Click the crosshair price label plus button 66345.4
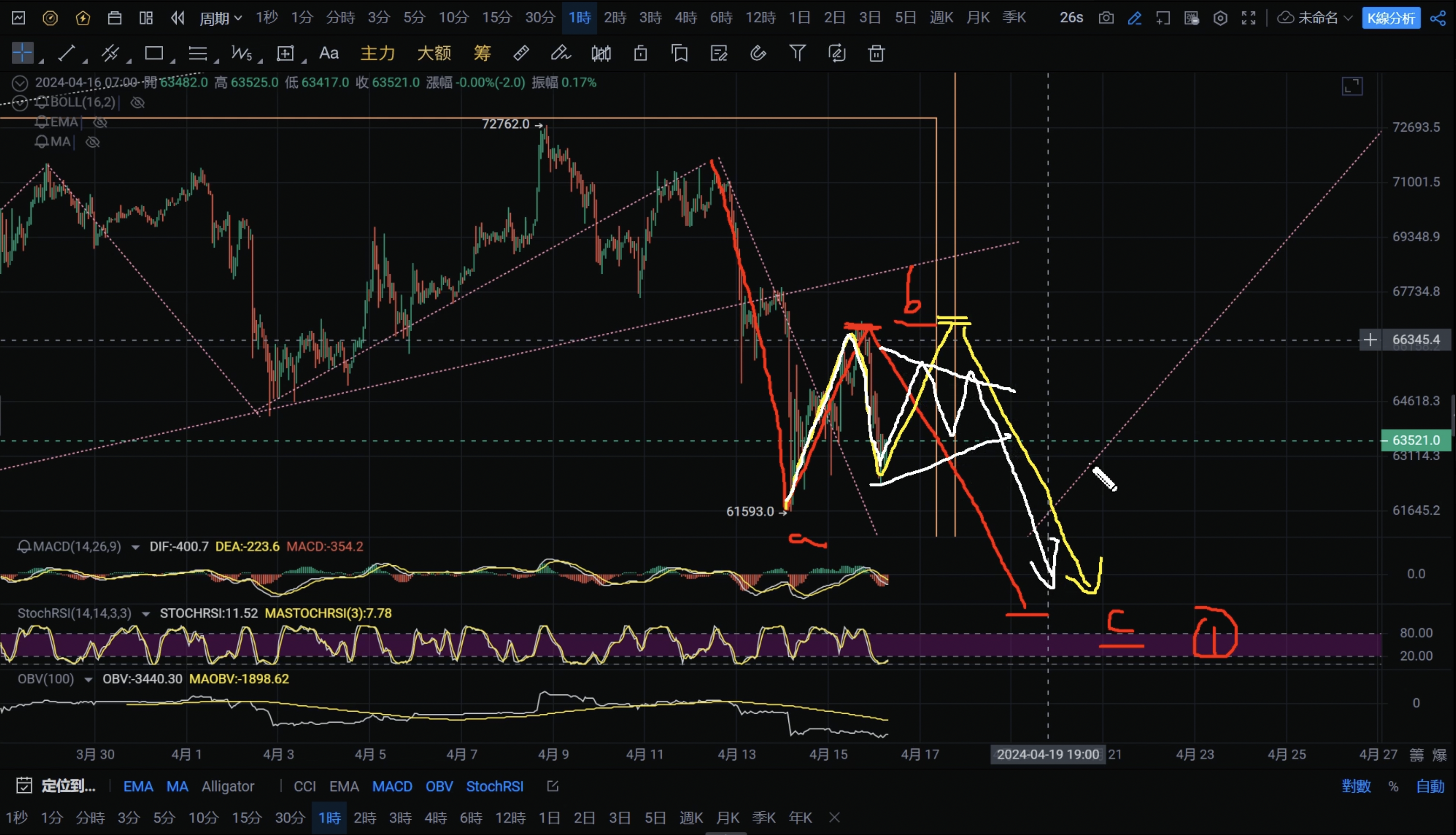Viewport: 1456px width, 835px height. pos(1370,340)
